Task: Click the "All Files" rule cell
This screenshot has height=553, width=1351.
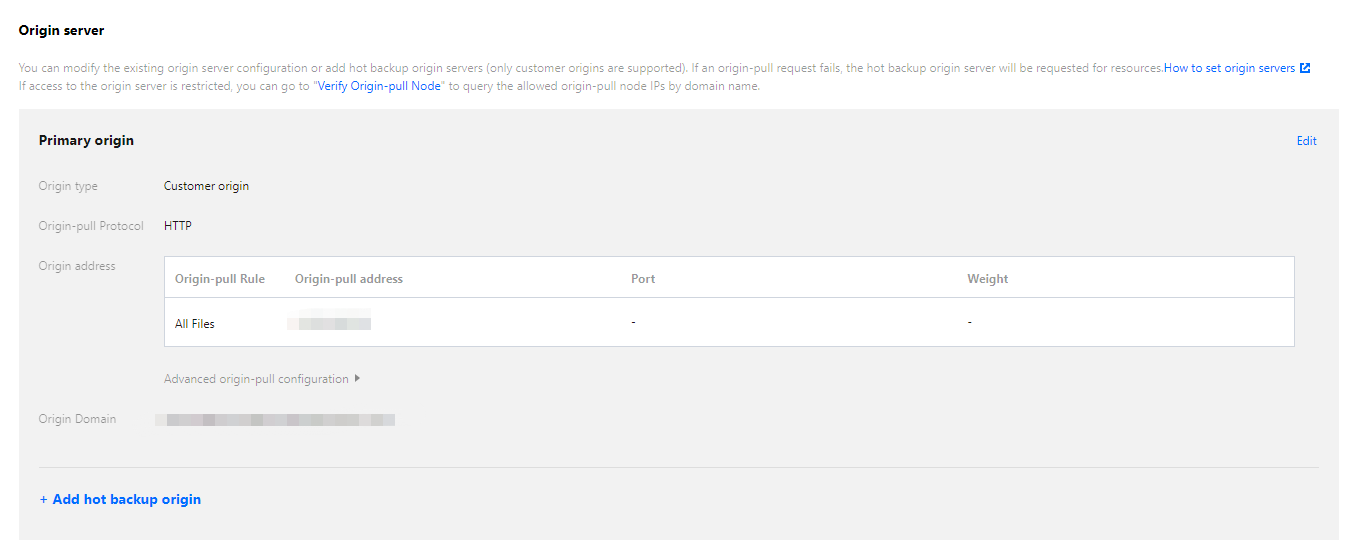Action: [x=195, y=324]
